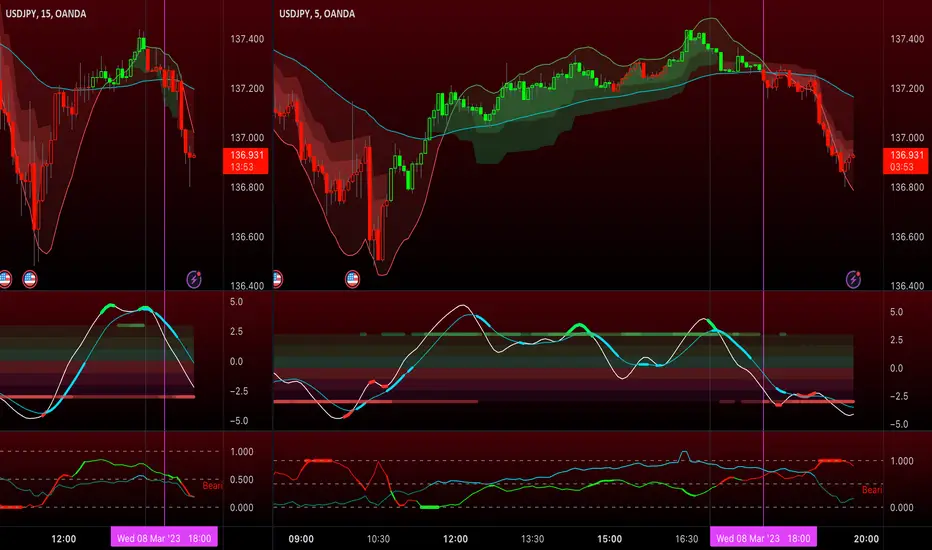
Task: Click the 136.600 price level on the left price scale
Action: (247, 237)
